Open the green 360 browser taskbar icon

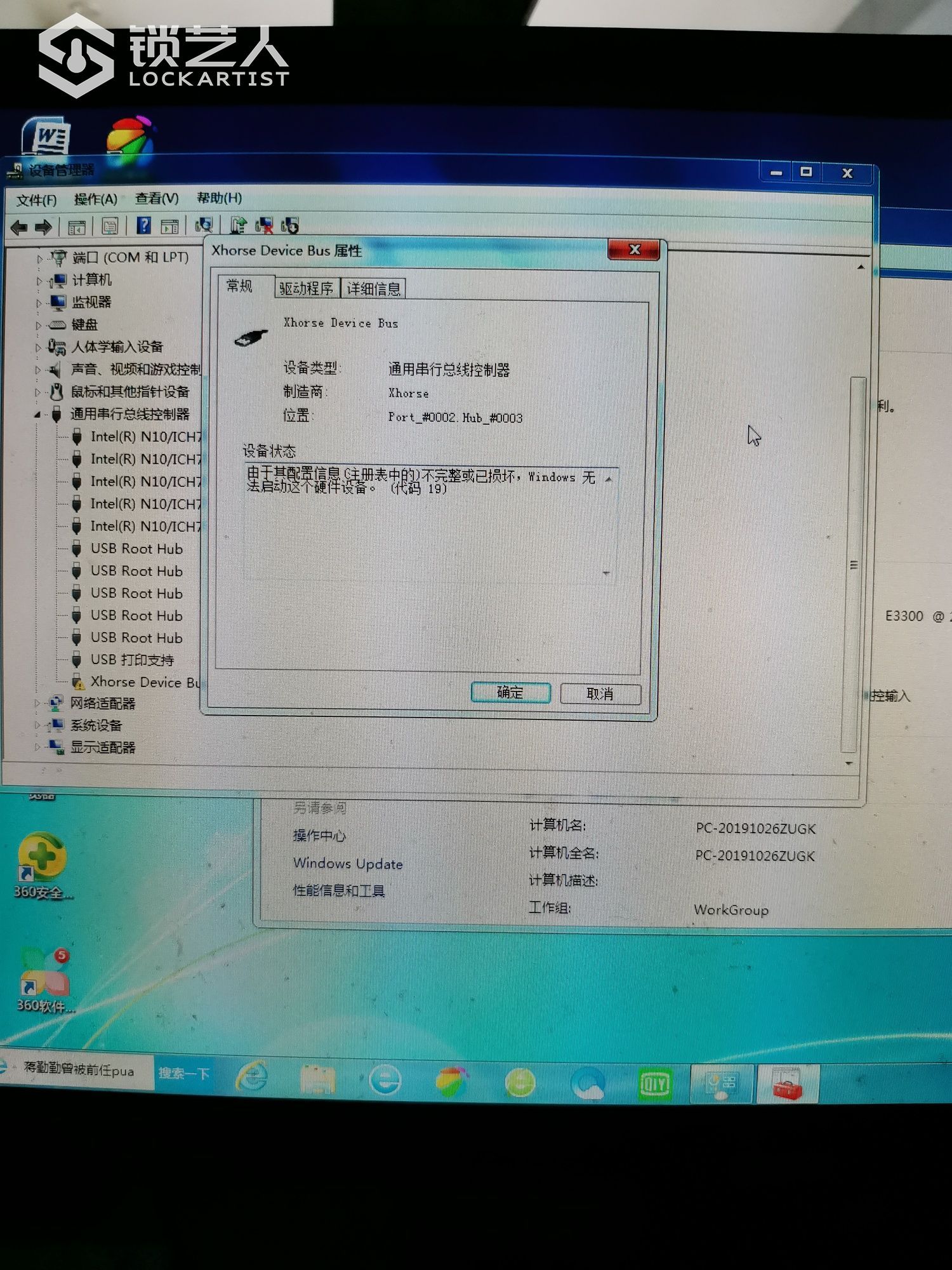click(x=520, y=1082)
